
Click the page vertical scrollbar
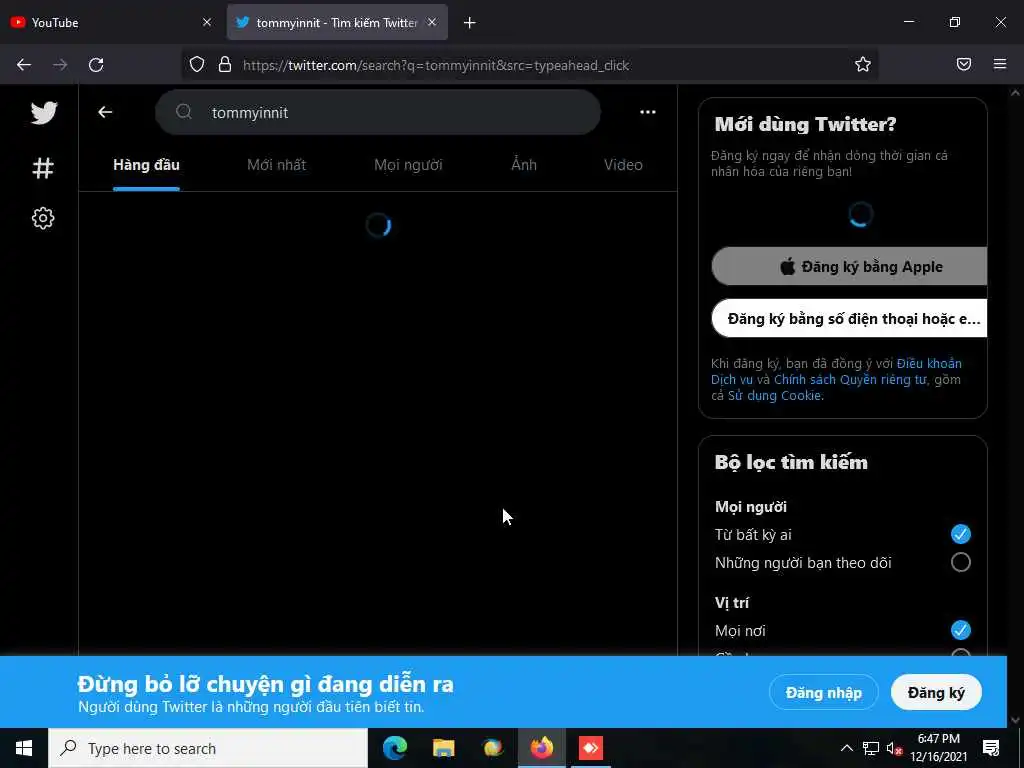click(1016, 406)
